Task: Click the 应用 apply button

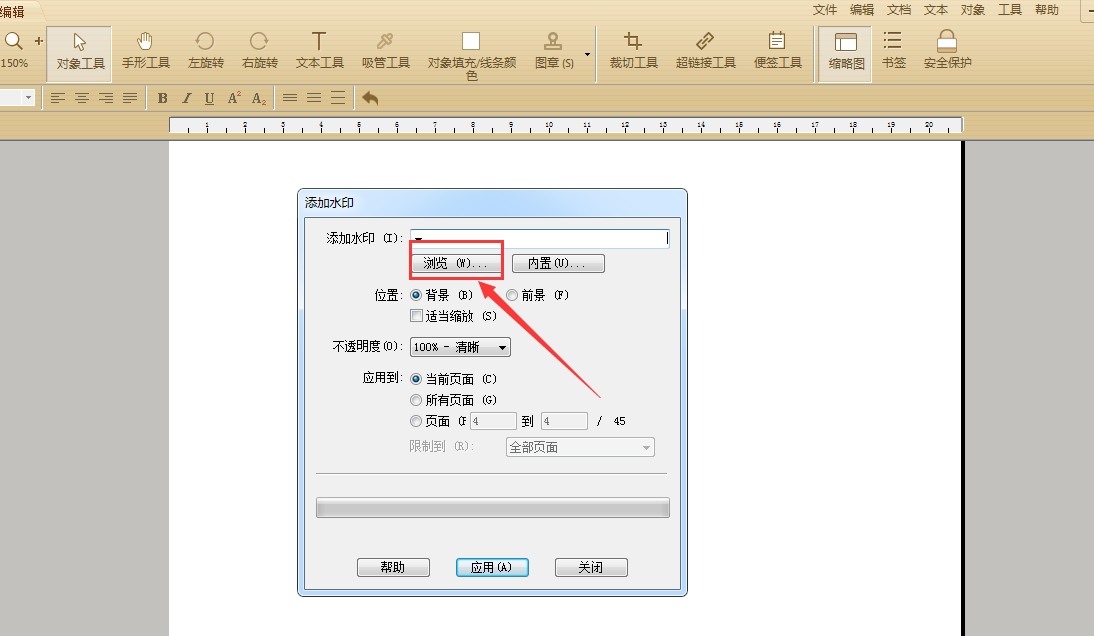Action: coord(492,567)
